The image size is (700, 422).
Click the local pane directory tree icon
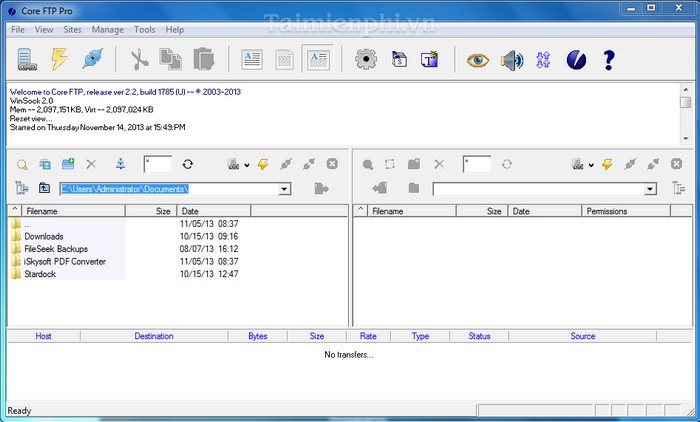[x=21, y=188]
